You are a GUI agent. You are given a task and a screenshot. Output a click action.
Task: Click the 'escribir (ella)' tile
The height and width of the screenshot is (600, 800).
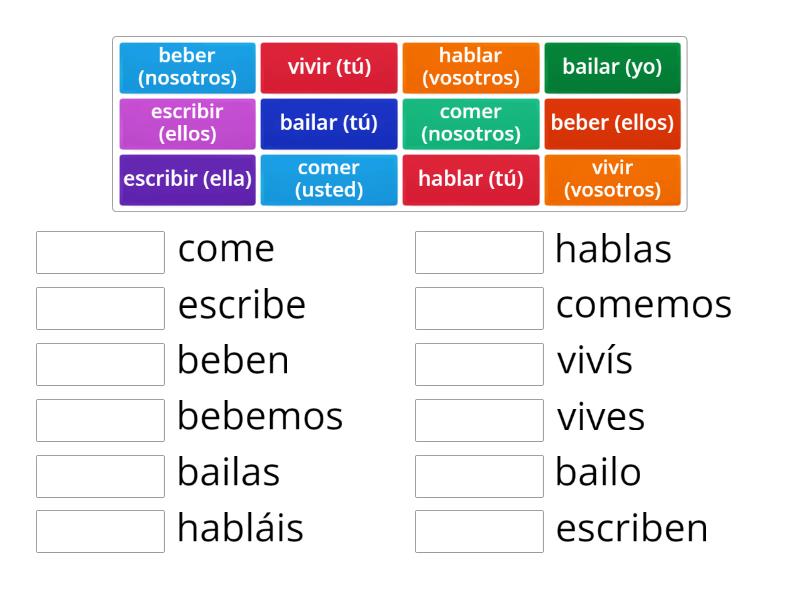[x=187, y=179]
